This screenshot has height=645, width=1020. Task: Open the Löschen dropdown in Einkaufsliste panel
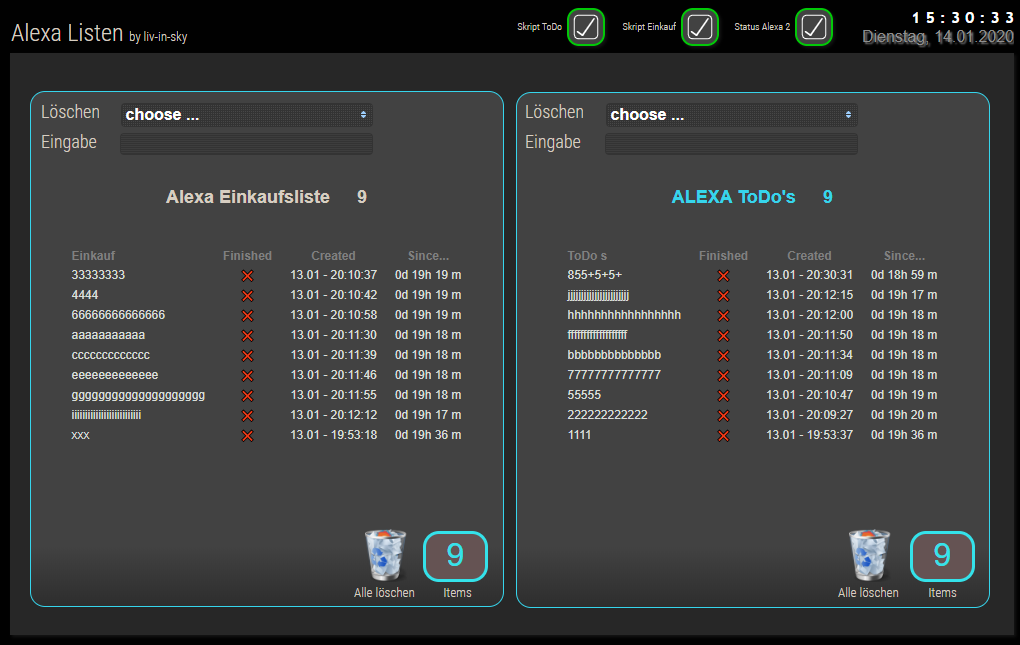click(x=247, y=114)
